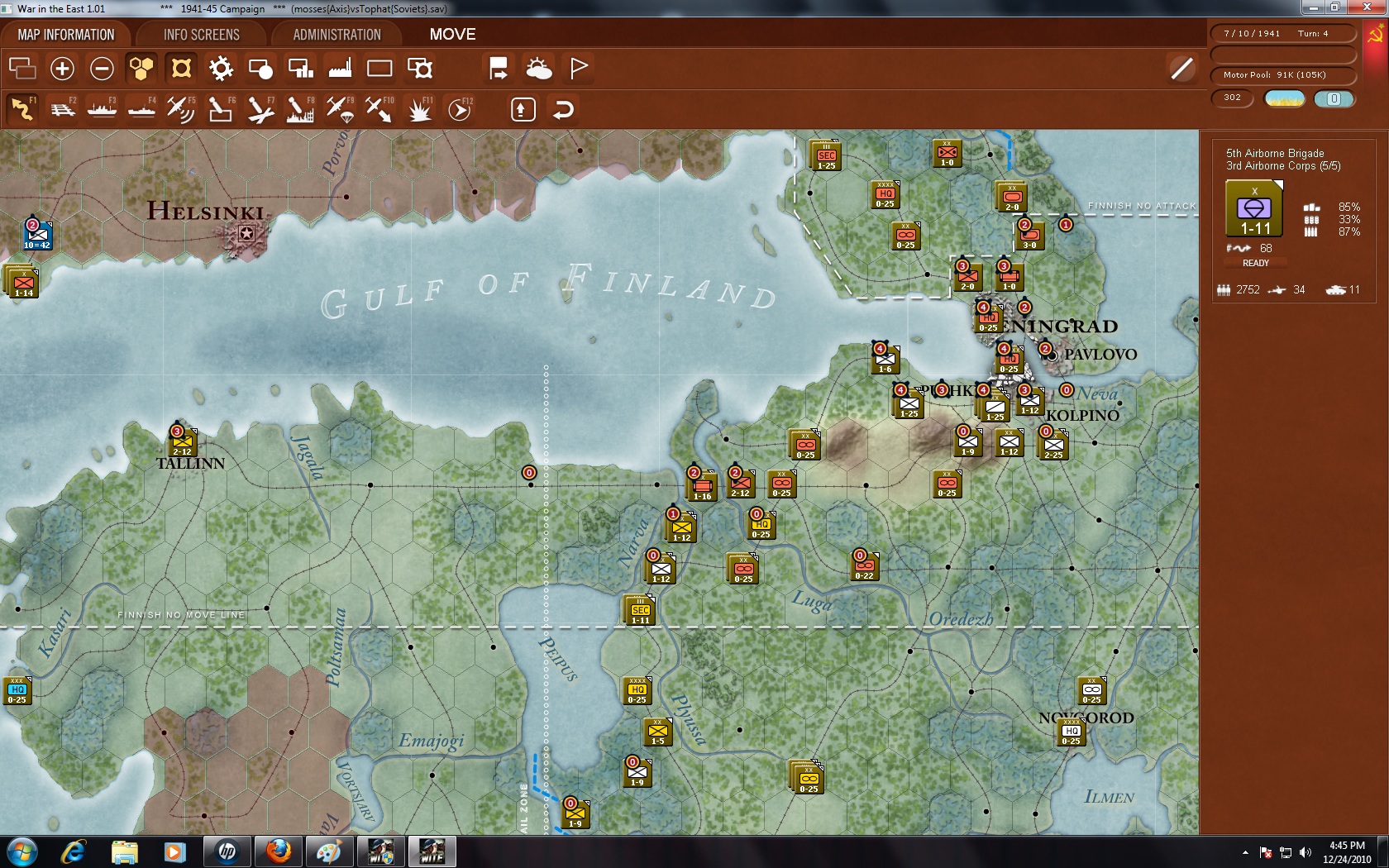The image size is (1389, 868).
Task: Click the rectangle-with-gear toolbar icon
Action: [x=420, y=69]
